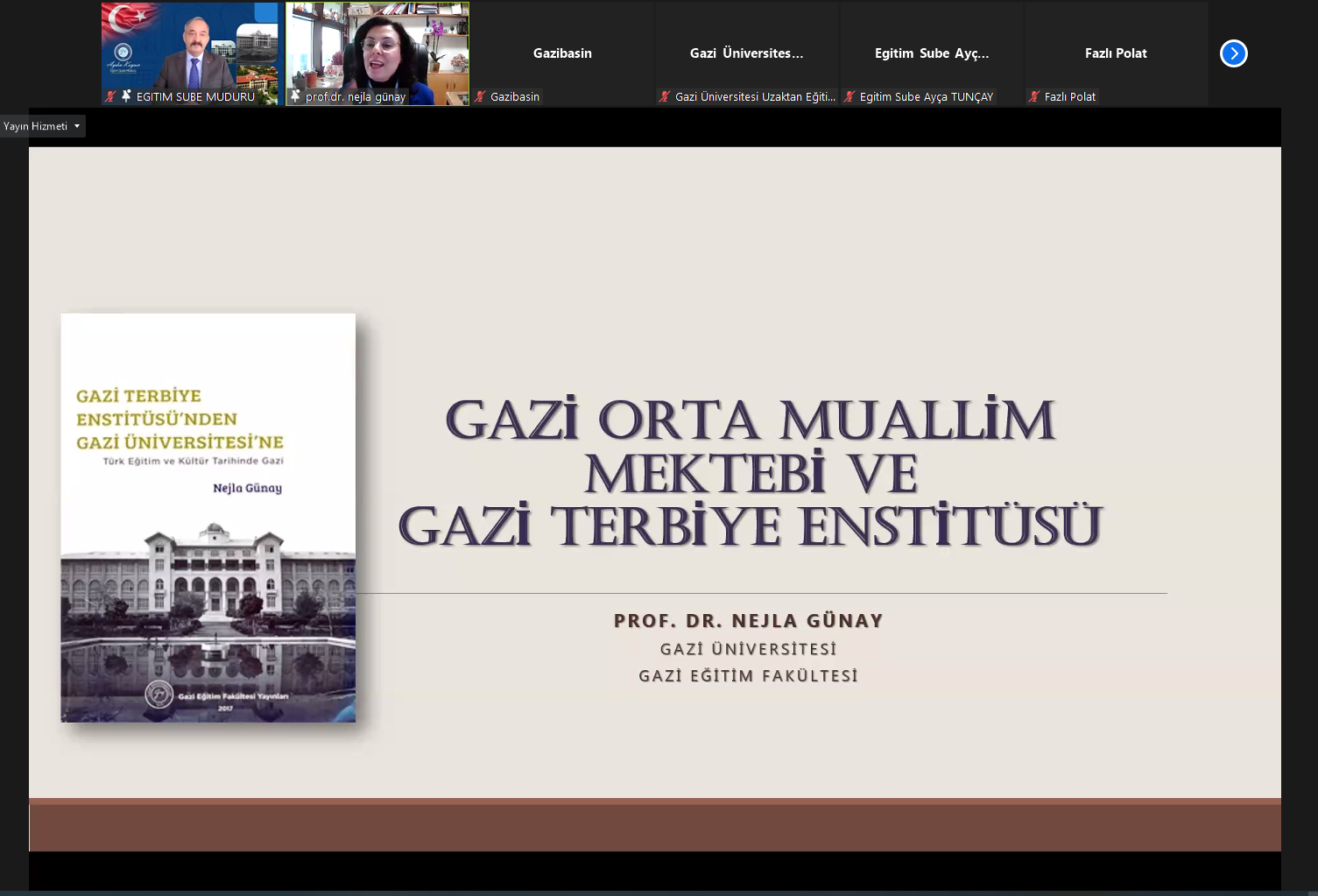
Task: Click muted mic icon by Egitim Sube Ayça TUNÇAY
Action: point(849,96)
